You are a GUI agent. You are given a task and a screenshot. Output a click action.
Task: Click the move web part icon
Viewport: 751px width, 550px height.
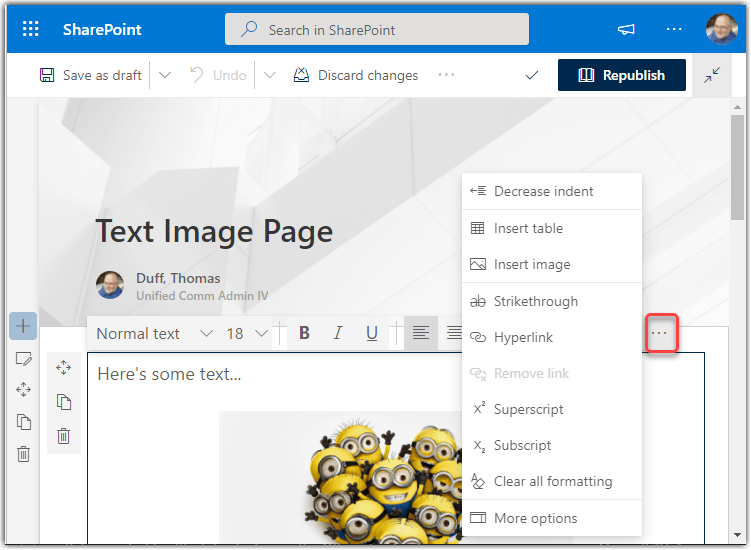pyautogui.click(x=64, y=368)
